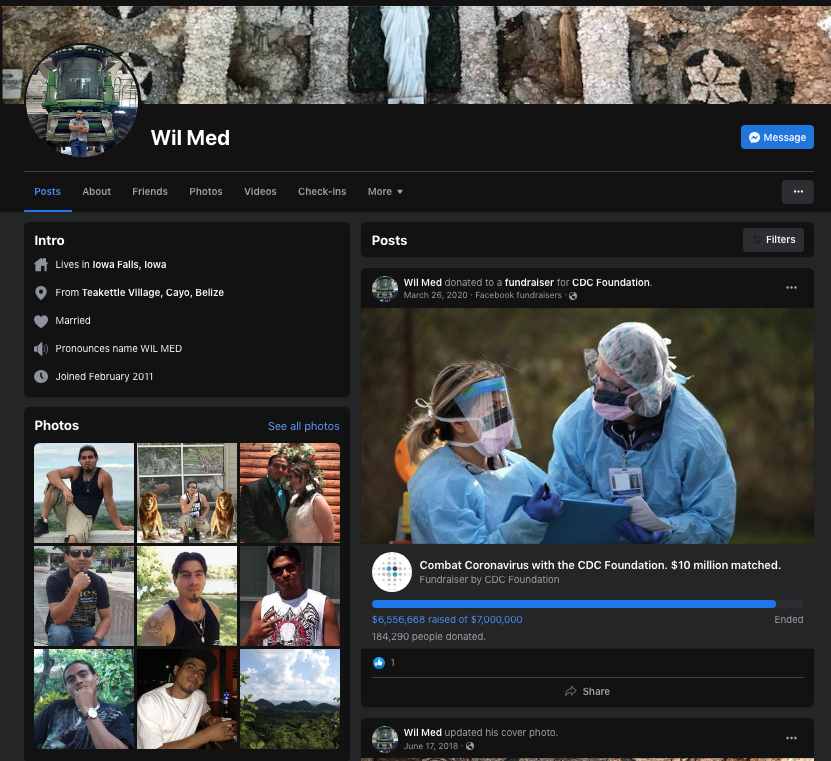
Task: Click the Message button
Action: point(777,137)
